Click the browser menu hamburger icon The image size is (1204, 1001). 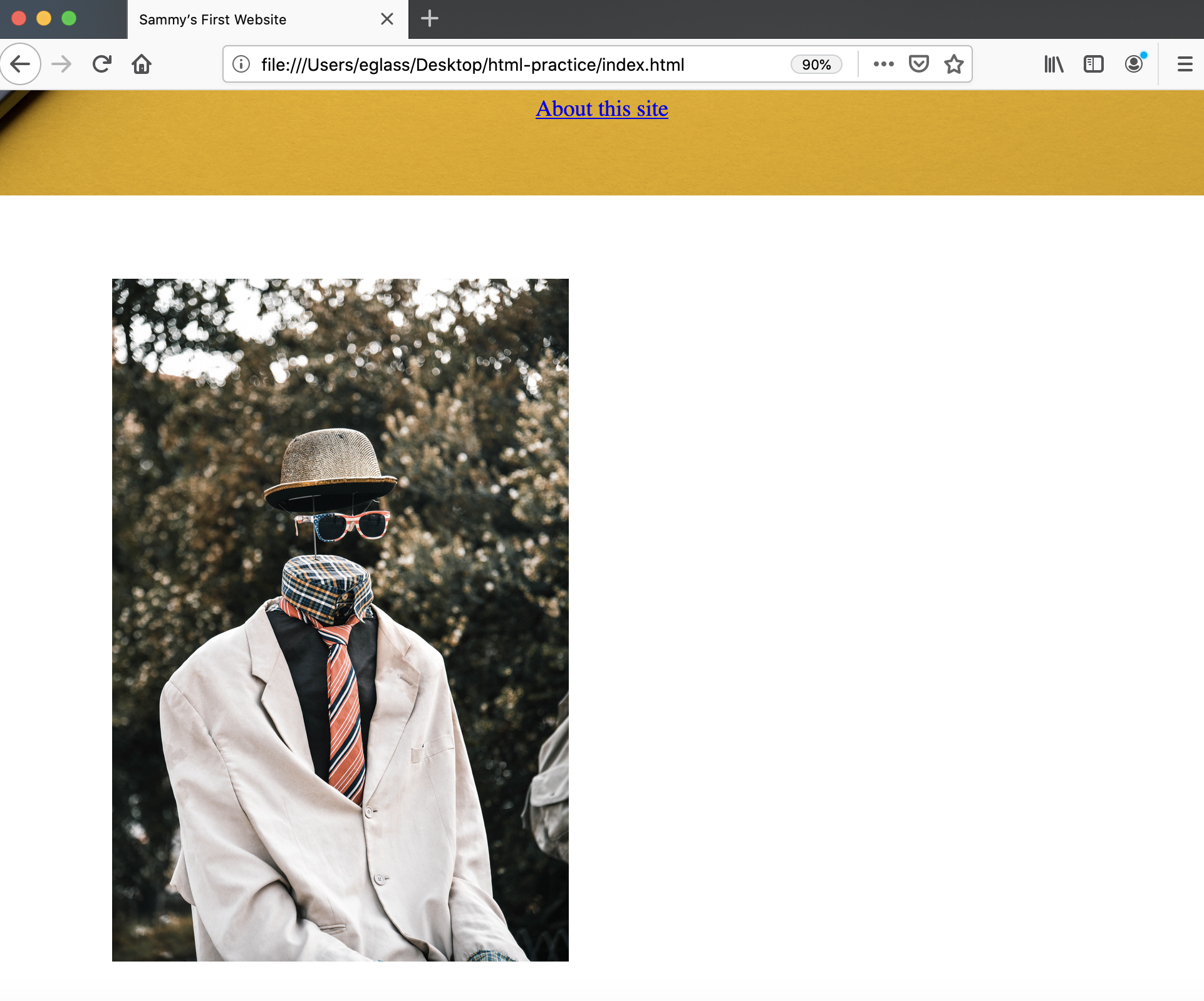click(1185, 64)
